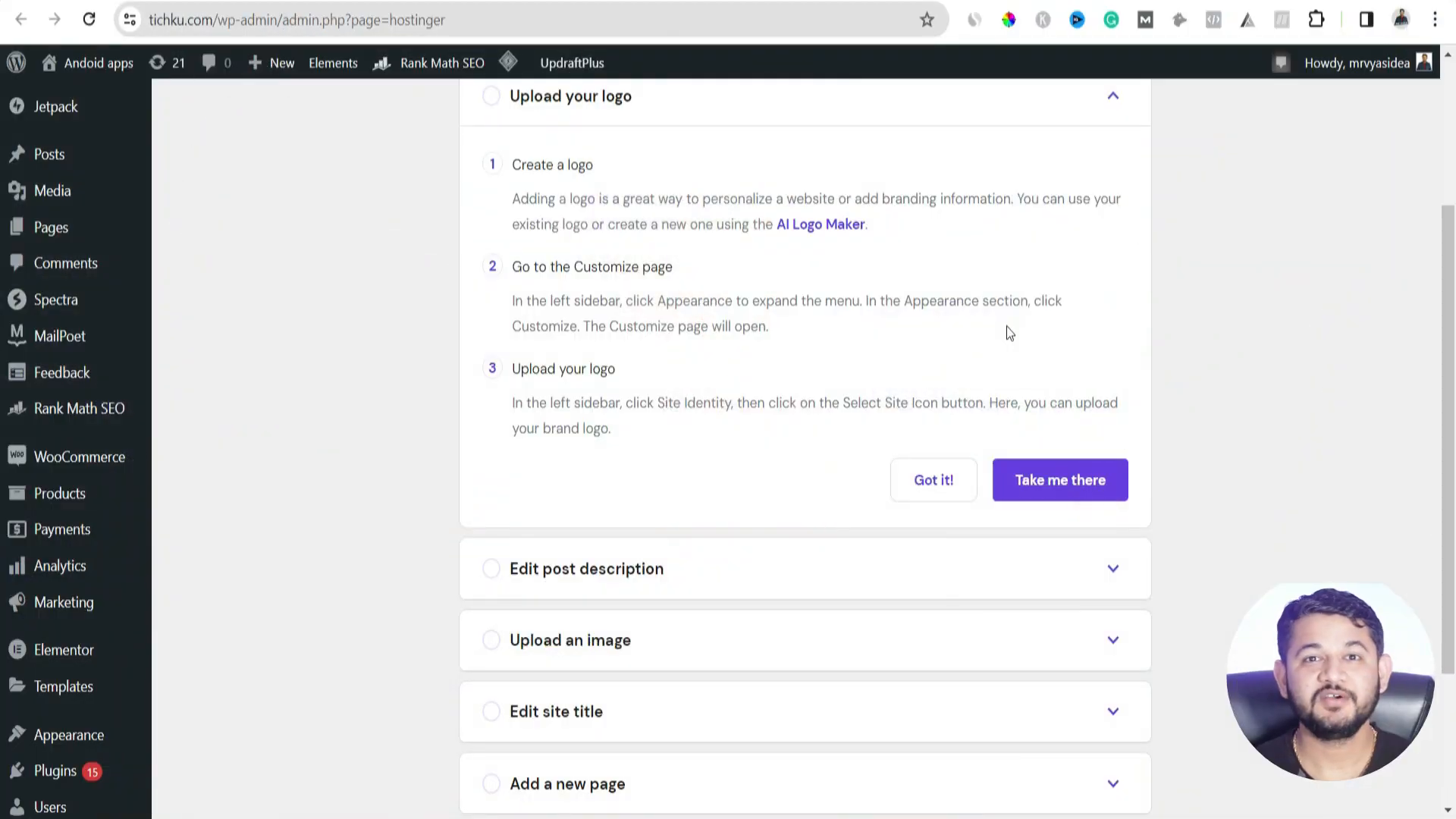The width and height of the screenshot is (1456, 819).
Task: Click the UpdraftPlus icon in toolbar
Action: pos(509,63)
